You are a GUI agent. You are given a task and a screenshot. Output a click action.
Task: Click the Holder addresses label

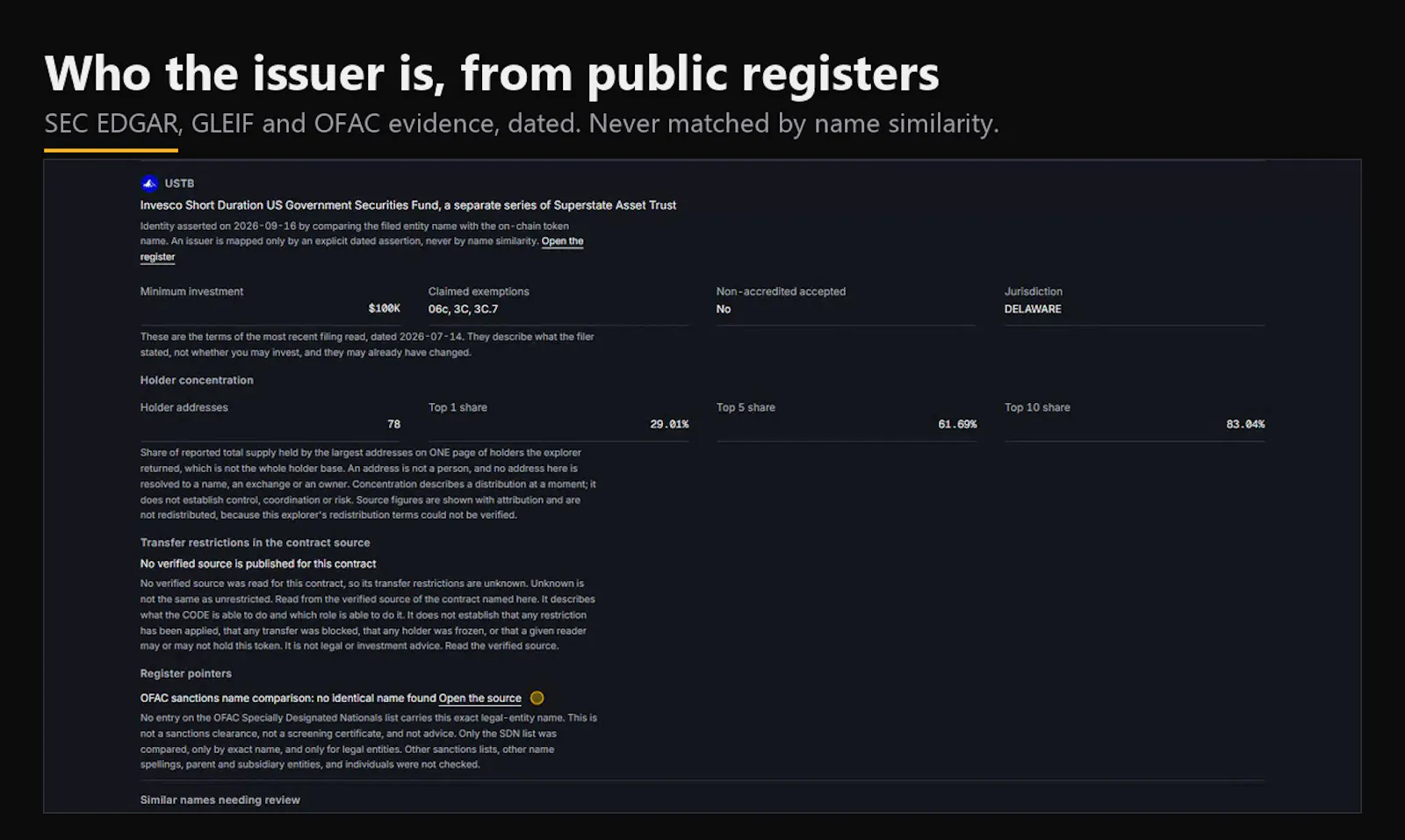click(184, 407)
